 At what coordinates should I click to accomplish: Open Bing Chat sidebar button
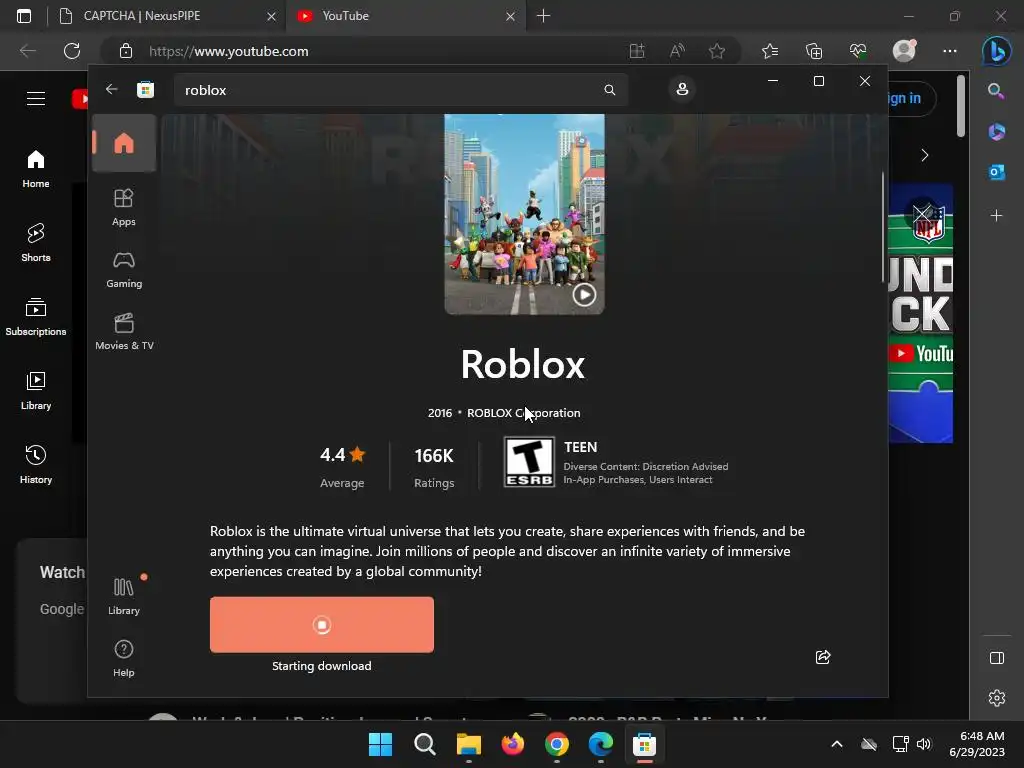(997, 51)
